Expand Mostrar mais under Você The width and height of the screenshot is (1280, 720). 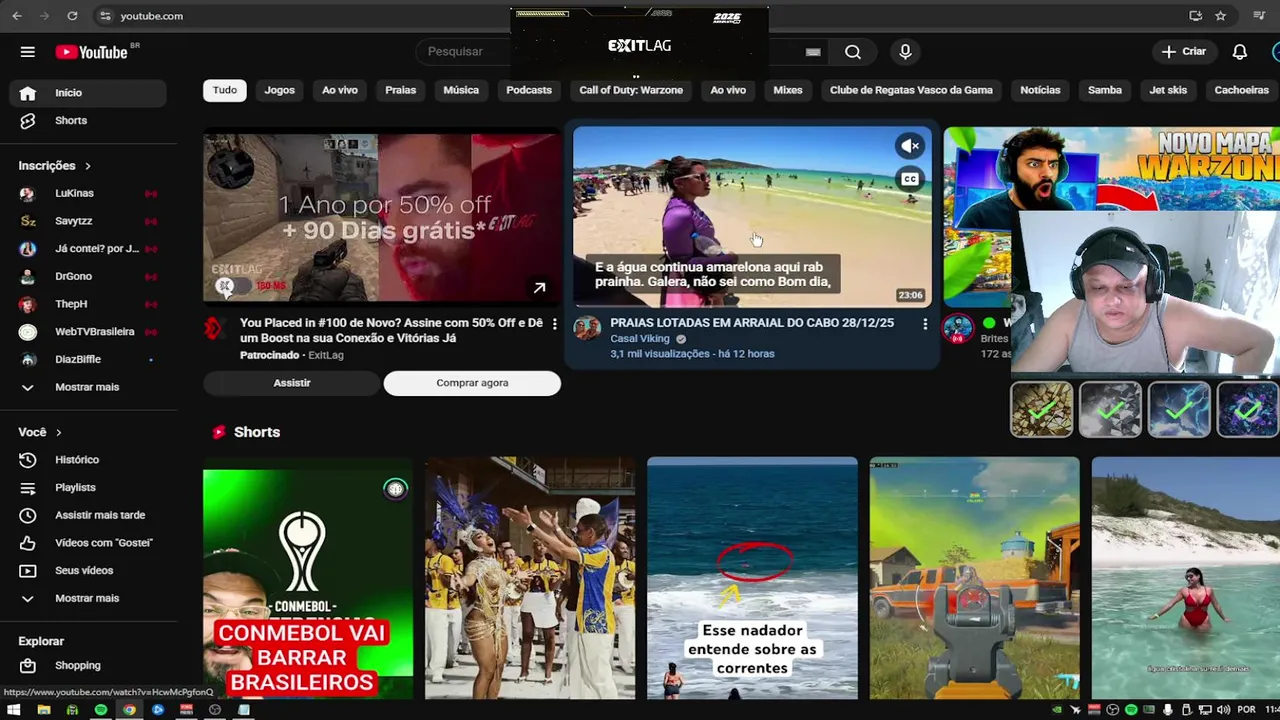pyautogui.click(x=88, y=598)
